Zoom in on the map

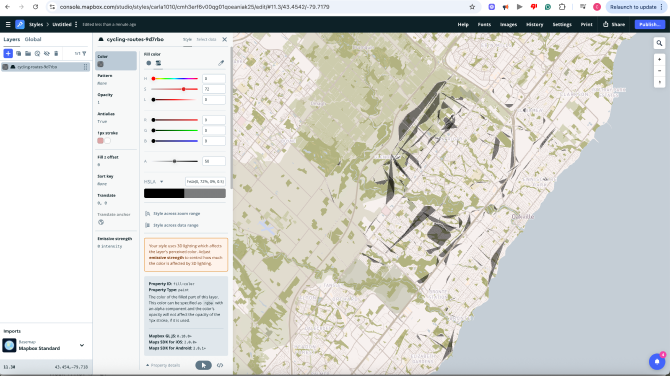click(659, 59)
